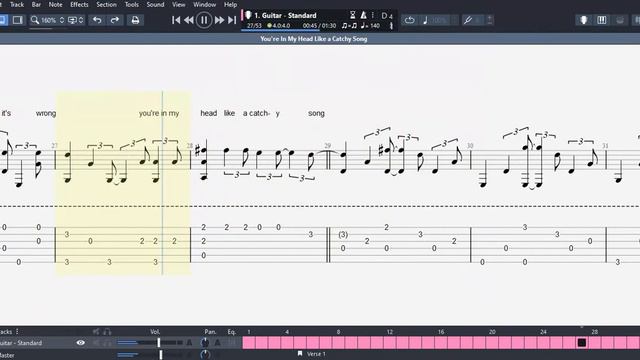
Task: Toggle loop playback
Action: (x=409, y=20)
